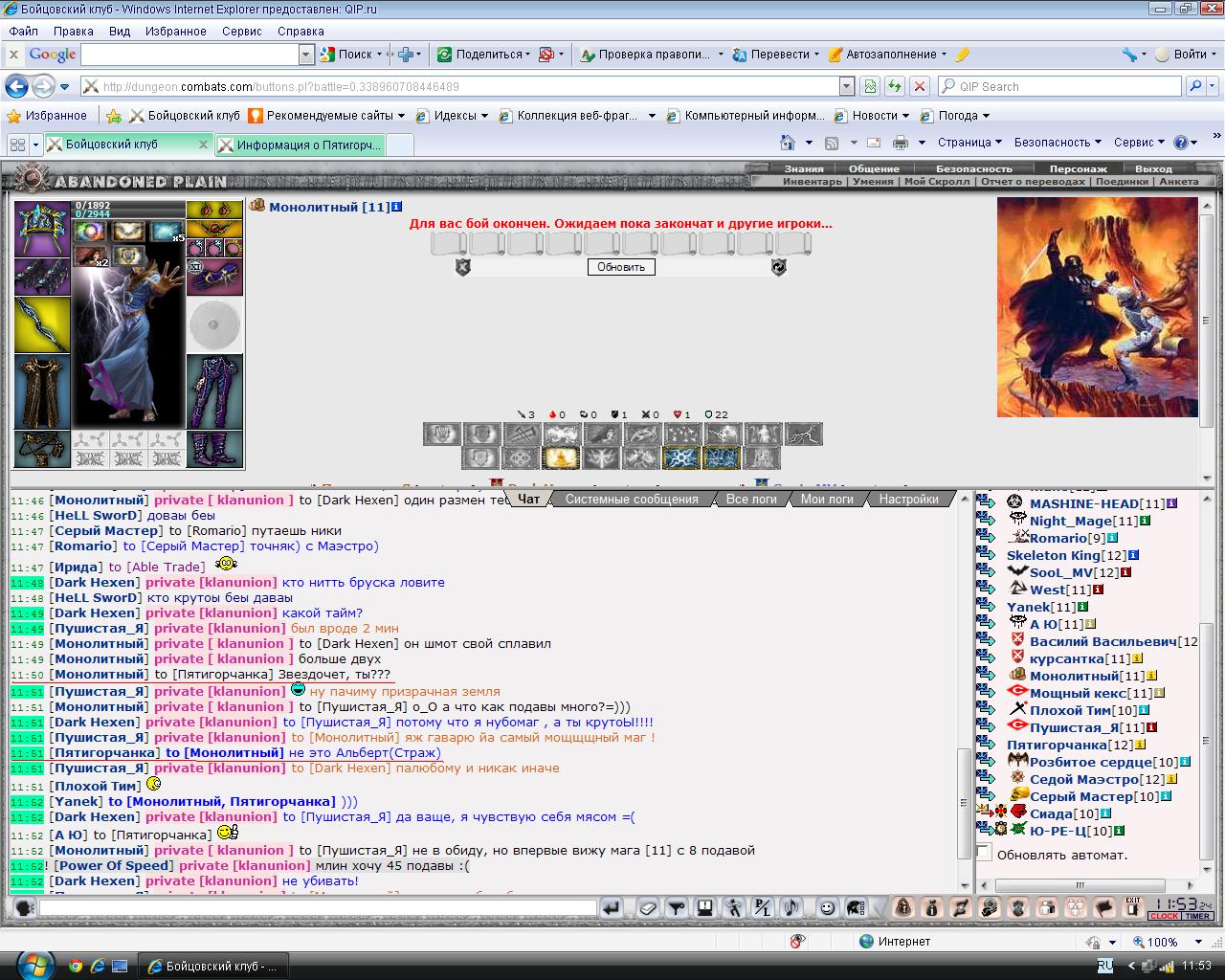Open the Настройки chat tab
The width and height of the screenshot is (1225, 980).
(x=909, y=499)
